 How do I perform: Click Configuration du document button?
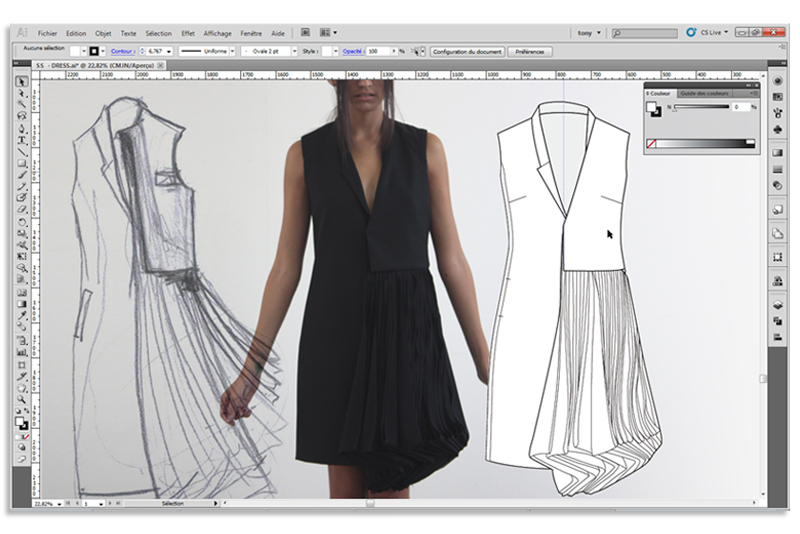(x=467, y=52)
